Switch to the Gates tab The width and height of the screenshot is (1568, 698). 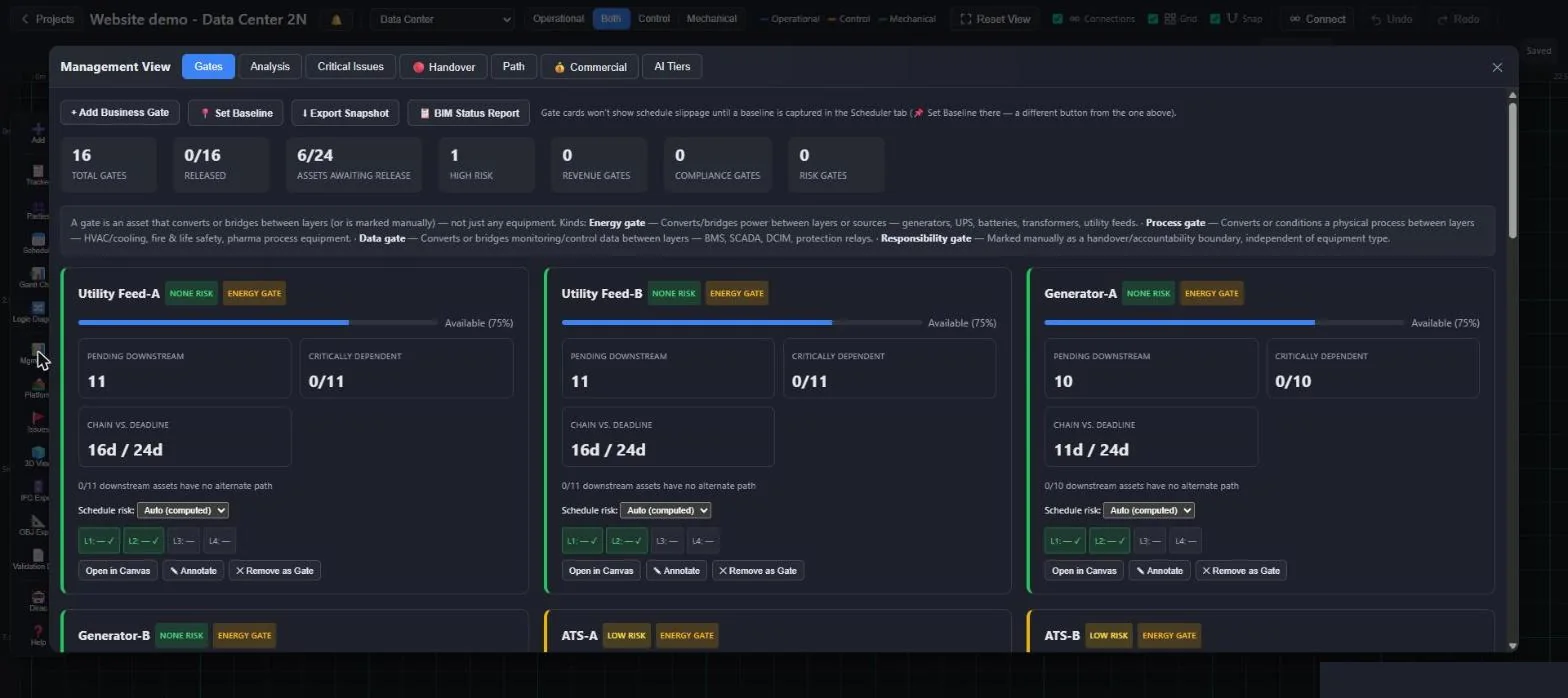[x=208, y=67]
